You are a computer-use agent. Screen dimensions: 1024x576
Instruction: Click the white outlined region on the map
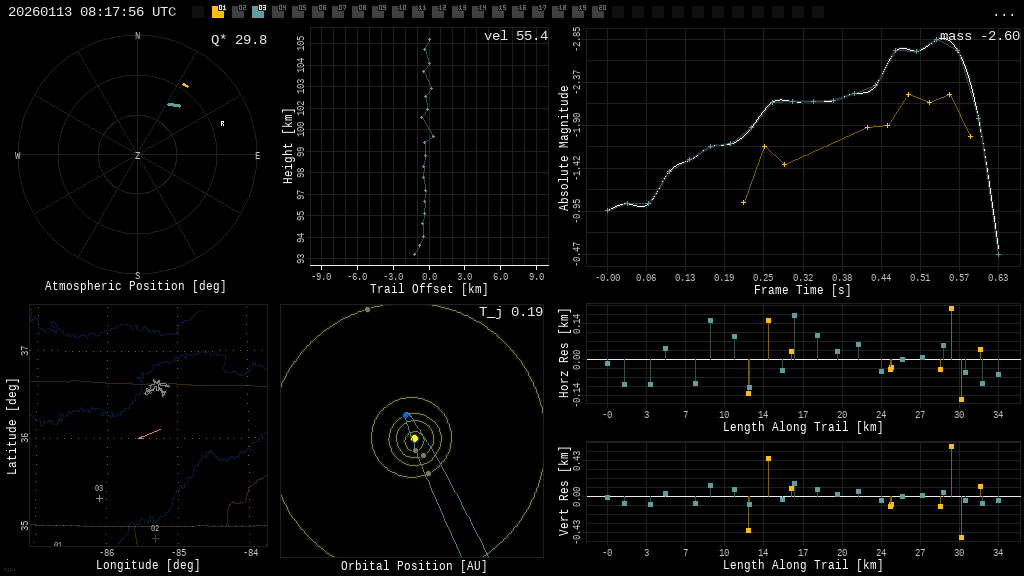coord(156,387)
